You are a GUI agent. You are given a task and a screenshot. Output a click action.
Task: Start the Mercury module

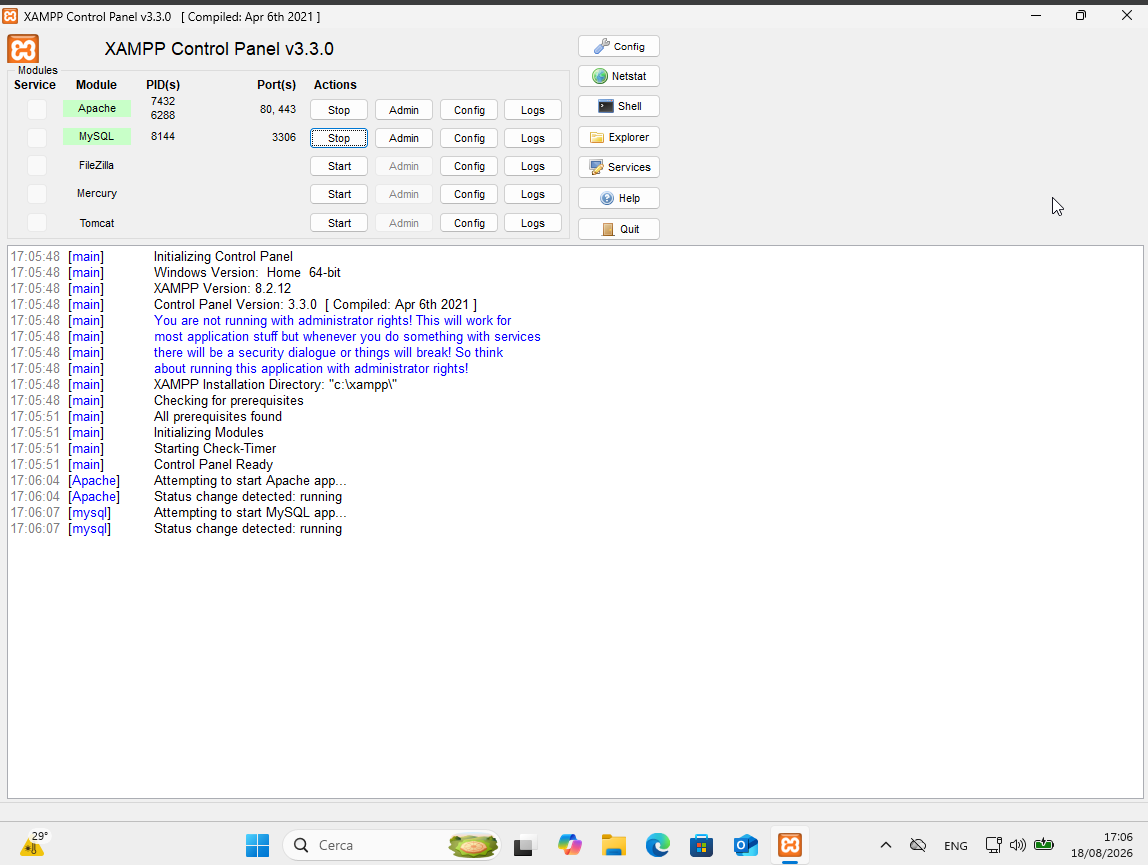click(339, 194)
